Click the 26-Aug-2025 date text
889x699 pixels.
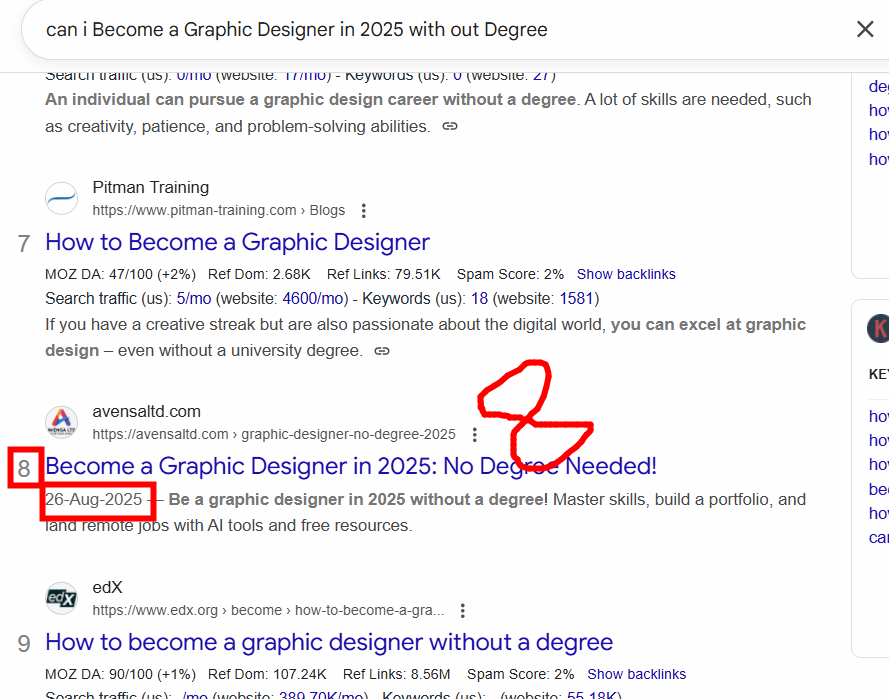(x=94, y=499)
